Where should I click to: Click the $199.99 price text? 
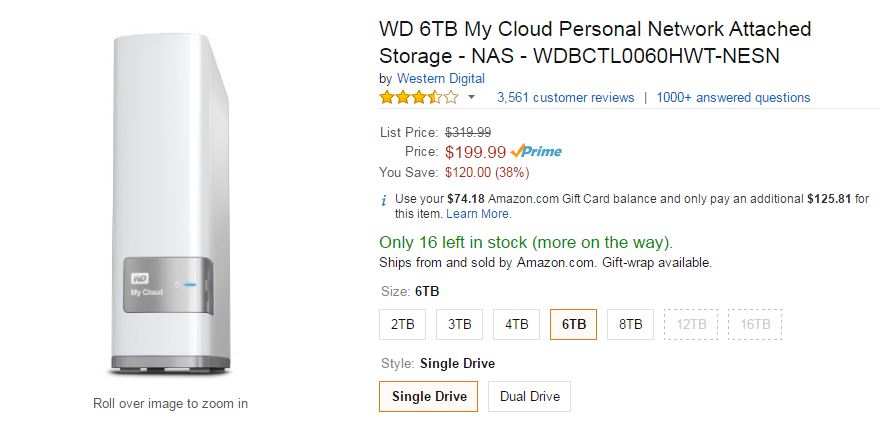476,152
